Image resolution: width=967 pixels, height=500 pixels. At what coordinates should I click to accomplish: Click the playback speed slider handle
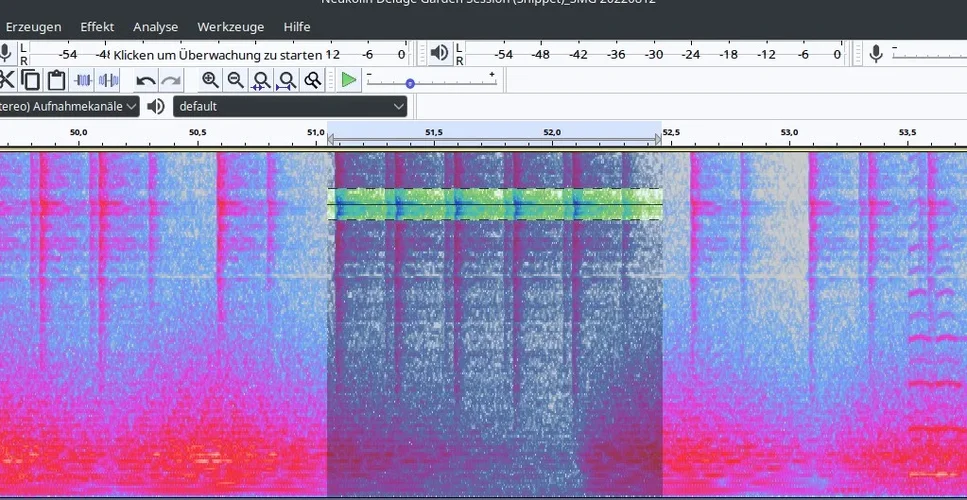click(x=410, y=84)
